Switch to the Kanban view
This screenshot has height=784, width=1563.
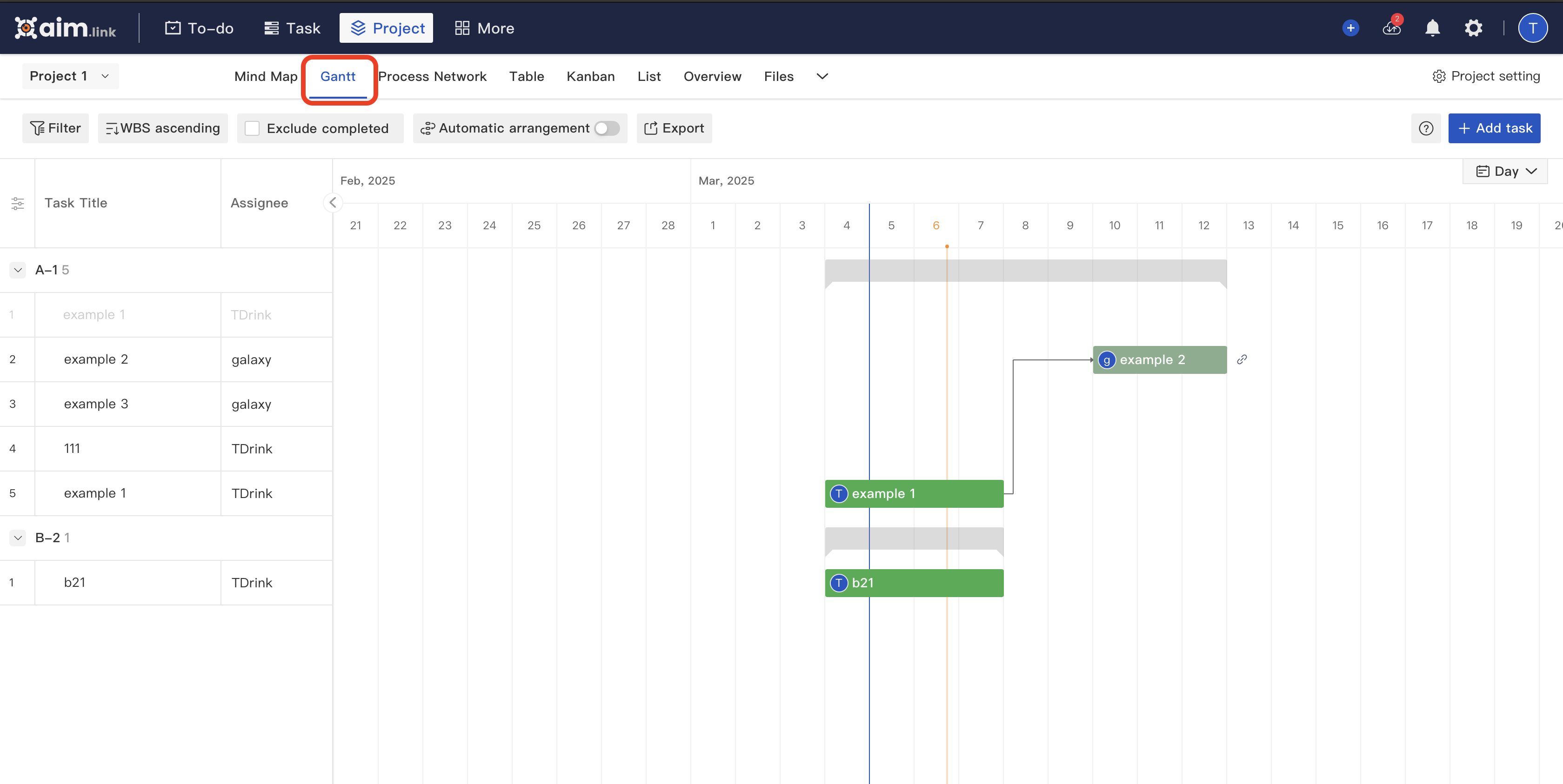coord(590,76)
